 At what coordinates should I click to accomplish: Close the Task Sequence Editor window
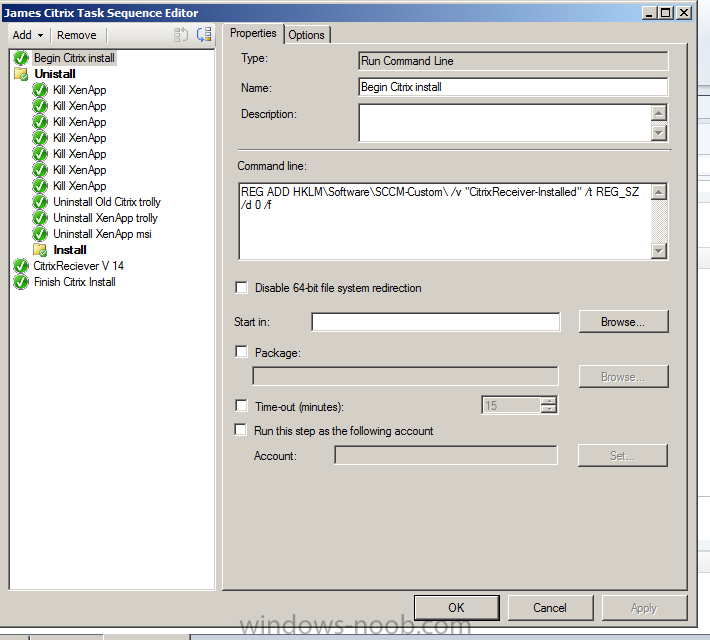[684, 13]
